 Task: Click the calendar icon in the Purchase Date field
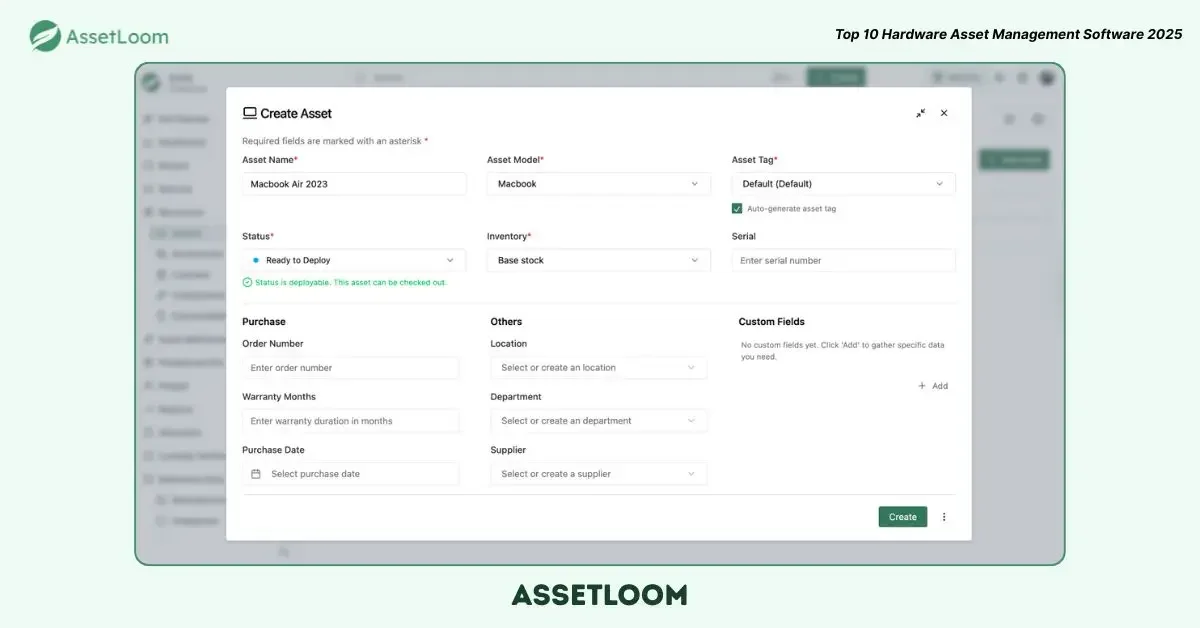pyautogui.click(x=256, y=474)
